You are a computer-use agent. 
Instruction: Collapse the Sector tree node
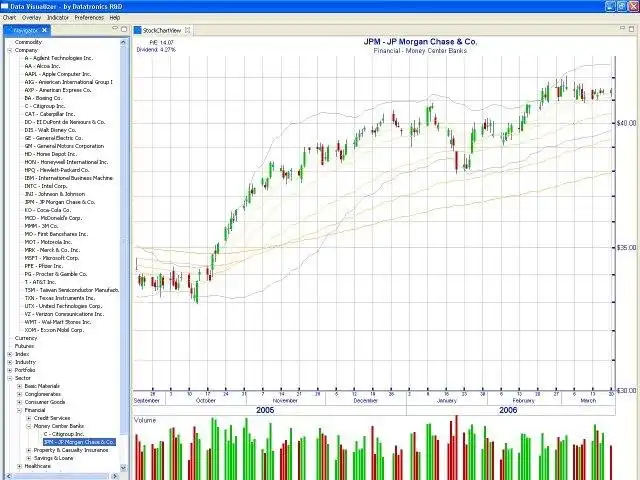point(9,378)
